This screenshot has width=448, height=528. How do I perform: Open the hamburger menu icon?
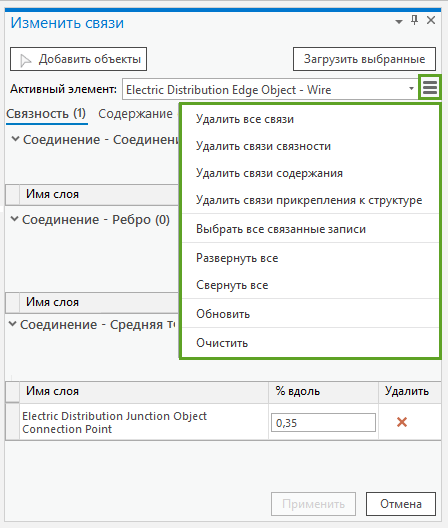(x=430, y=88)
